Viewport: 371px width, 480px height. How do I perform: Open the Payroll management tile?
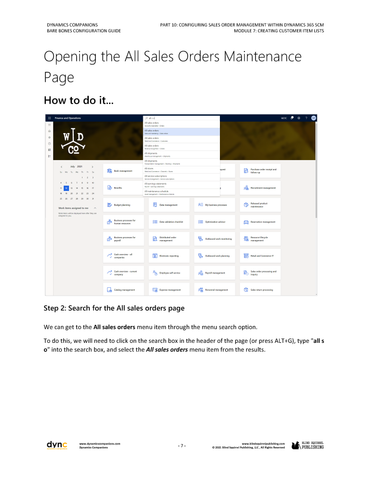(x=215, y=273)
